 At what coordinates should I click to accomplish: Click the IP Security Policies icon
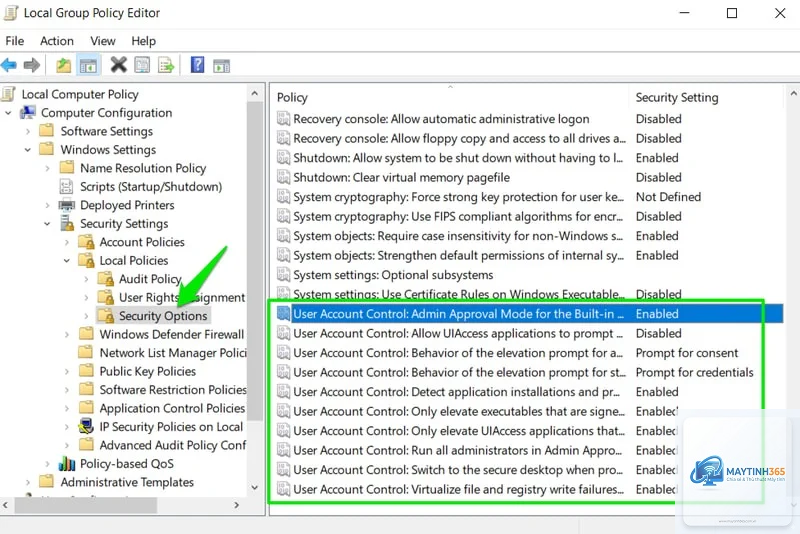click(x=86, y=426)
